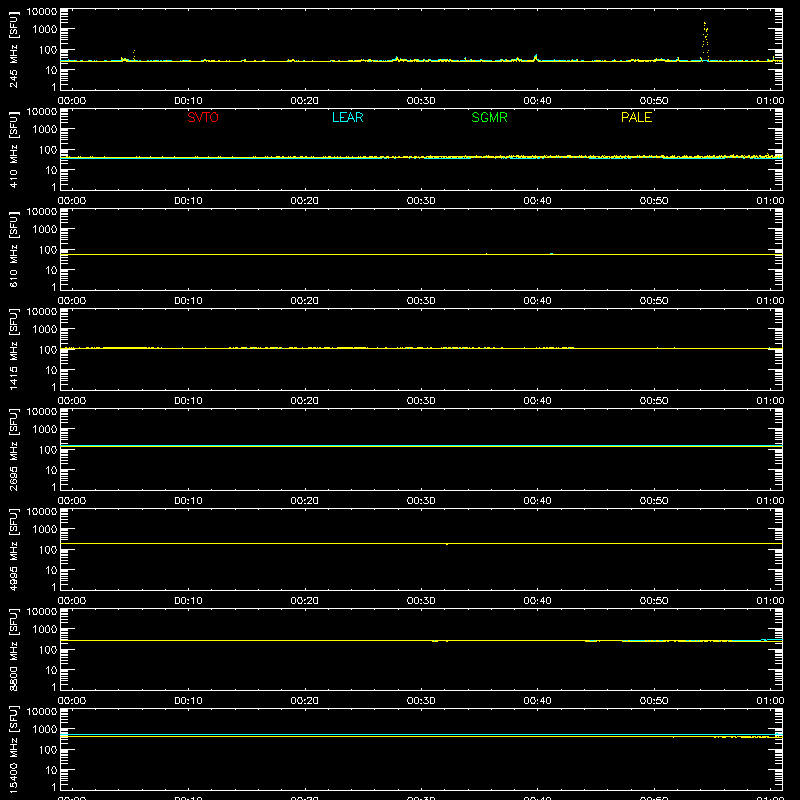Click the 00:30 time label below the 245 MHz plot
Screen dimensions: 800x800
point(421,101)
